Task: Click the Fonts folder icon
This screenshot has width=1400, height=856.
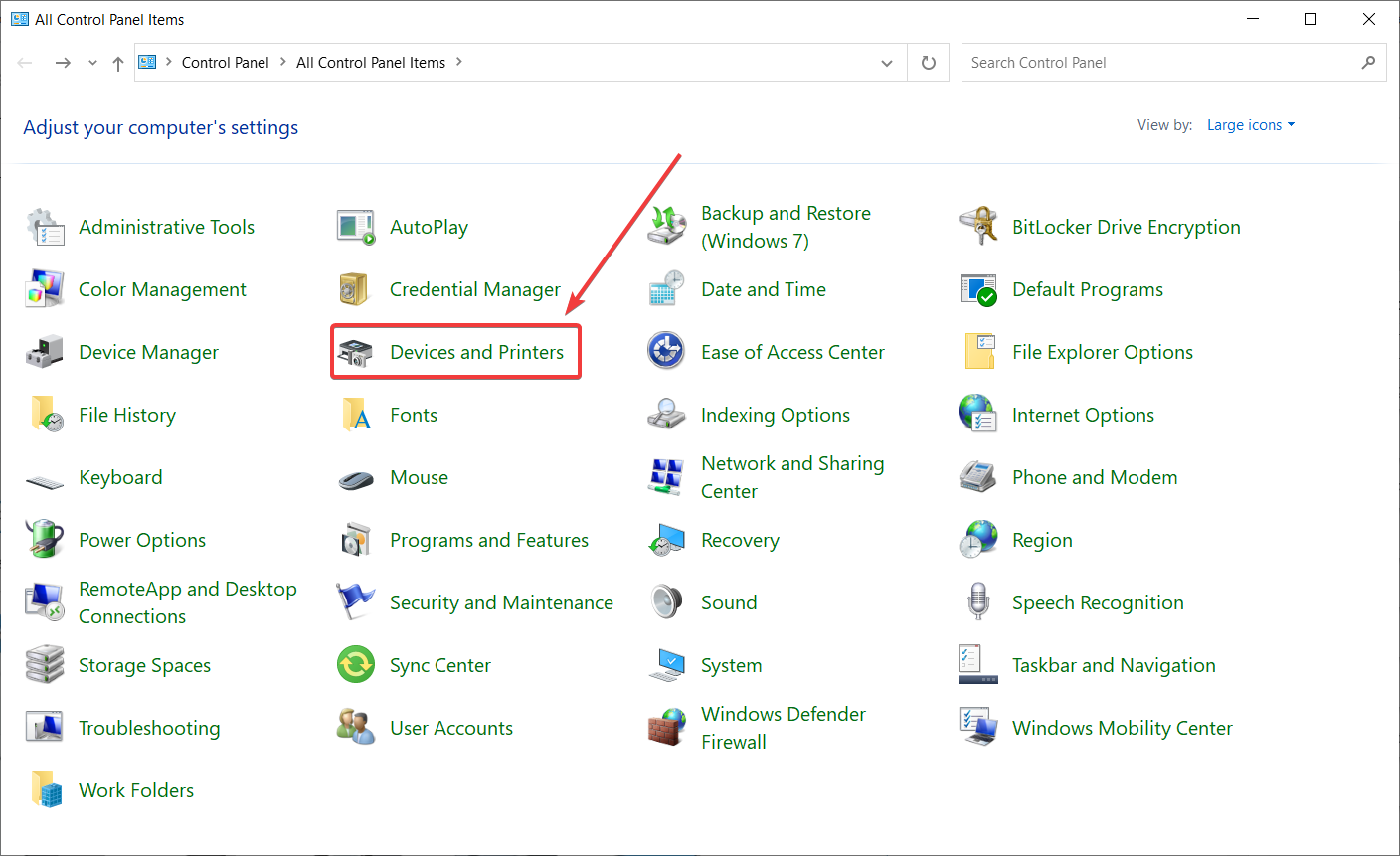Action: tap(356, 415)
